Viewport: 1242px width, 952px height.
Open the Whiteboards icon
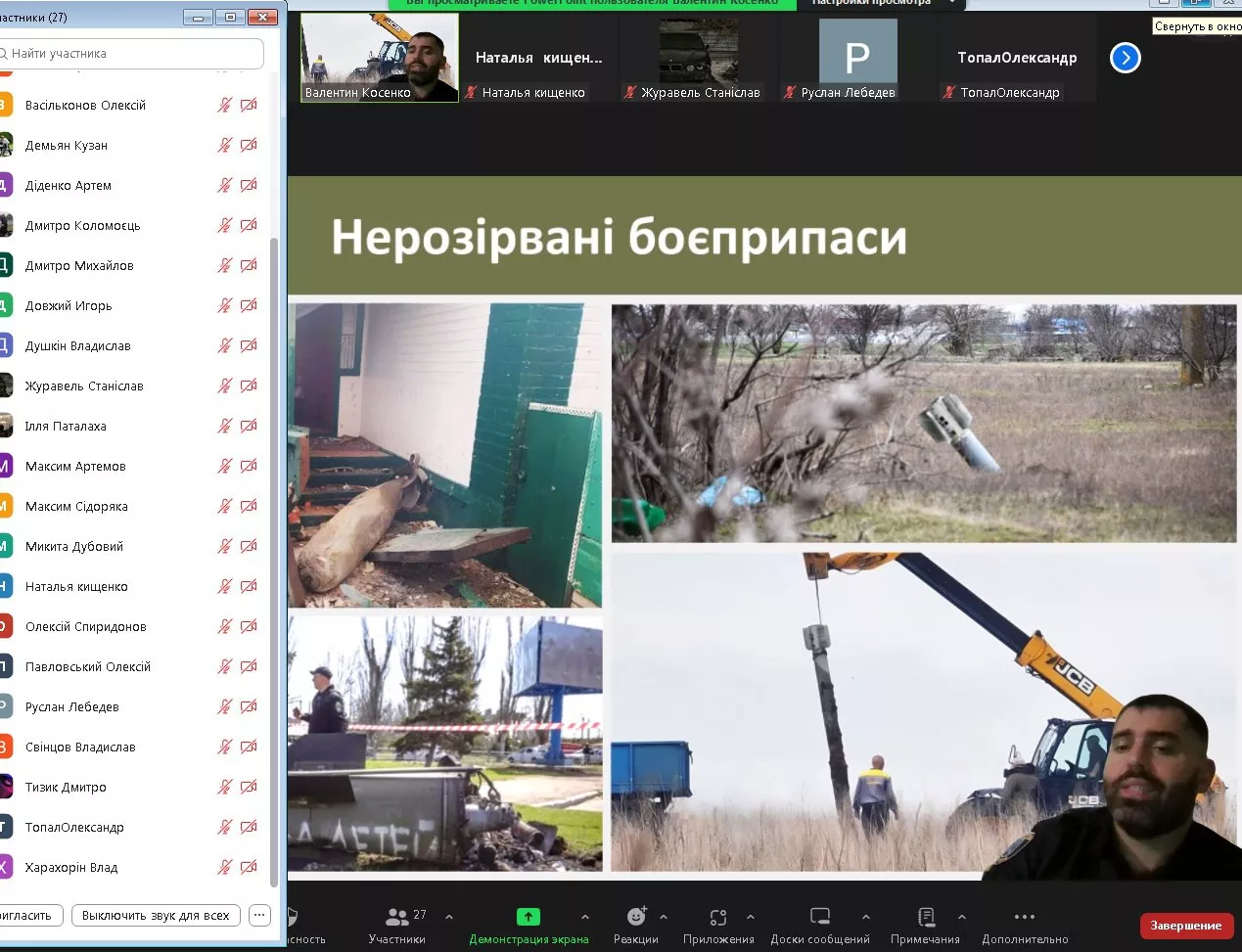pos(819,917)
